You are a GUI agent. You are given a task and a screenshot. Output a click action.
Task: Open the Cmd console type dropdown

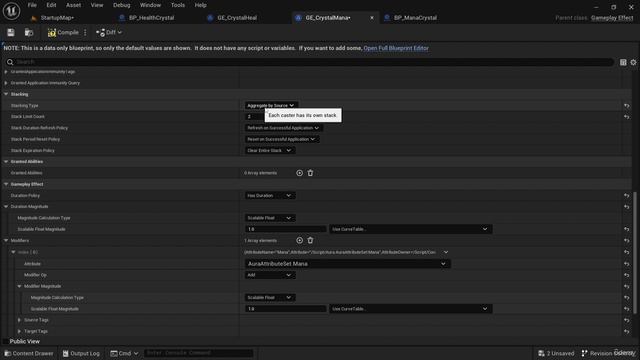tap(124, 353)
